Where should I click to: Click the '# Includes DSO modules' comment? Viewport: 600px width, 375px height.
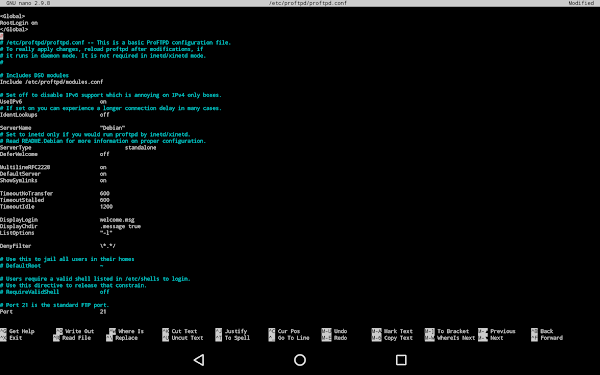click(34, 75)
